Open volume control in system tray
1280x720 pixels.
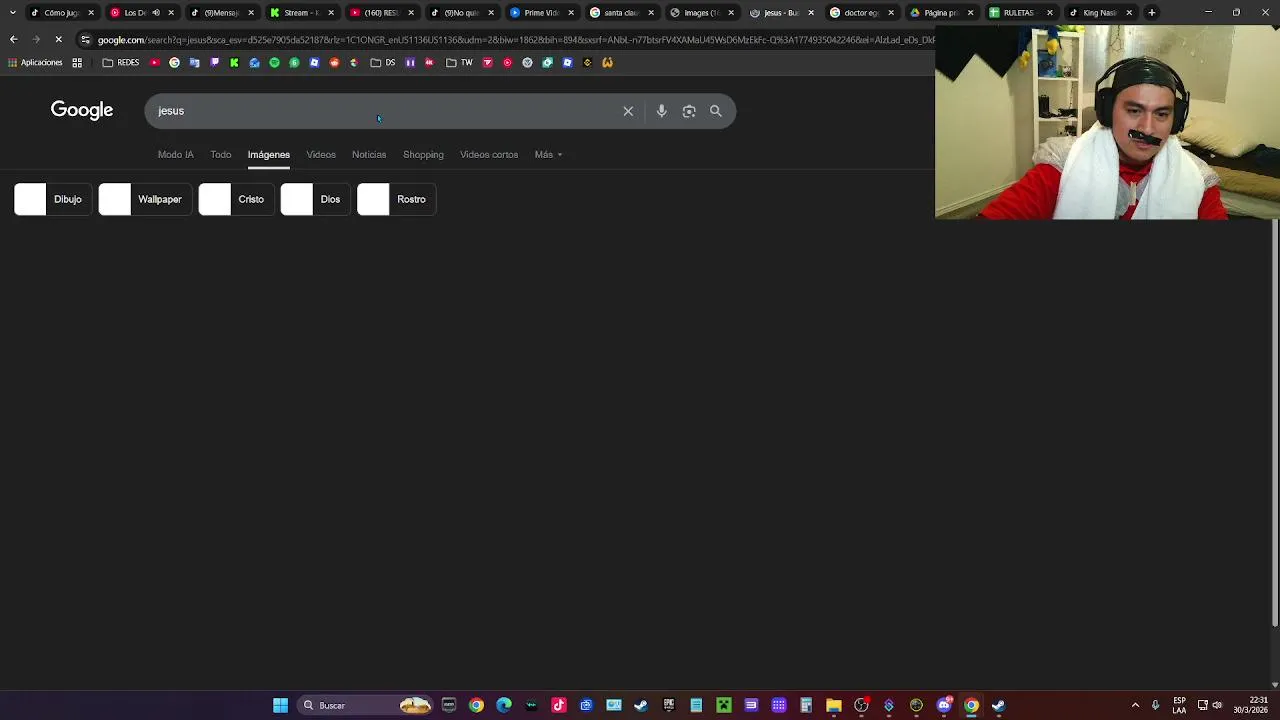tap(1217, 705)
